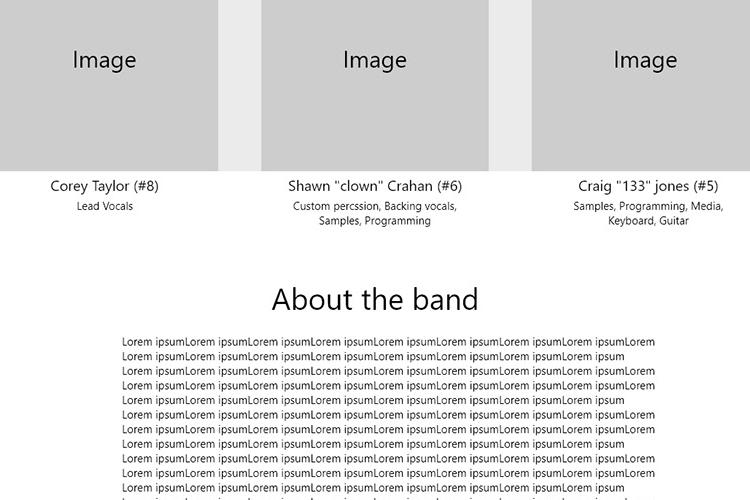The height and width of the screenshot is (500, 750).
Task: Click the gap between first and second images
Action: tap(240, 85)
